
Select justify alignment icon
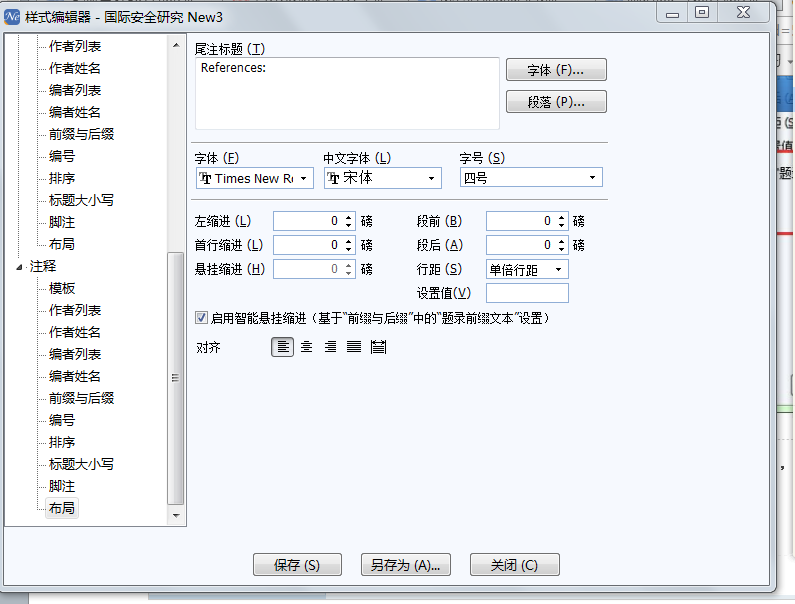354,347
